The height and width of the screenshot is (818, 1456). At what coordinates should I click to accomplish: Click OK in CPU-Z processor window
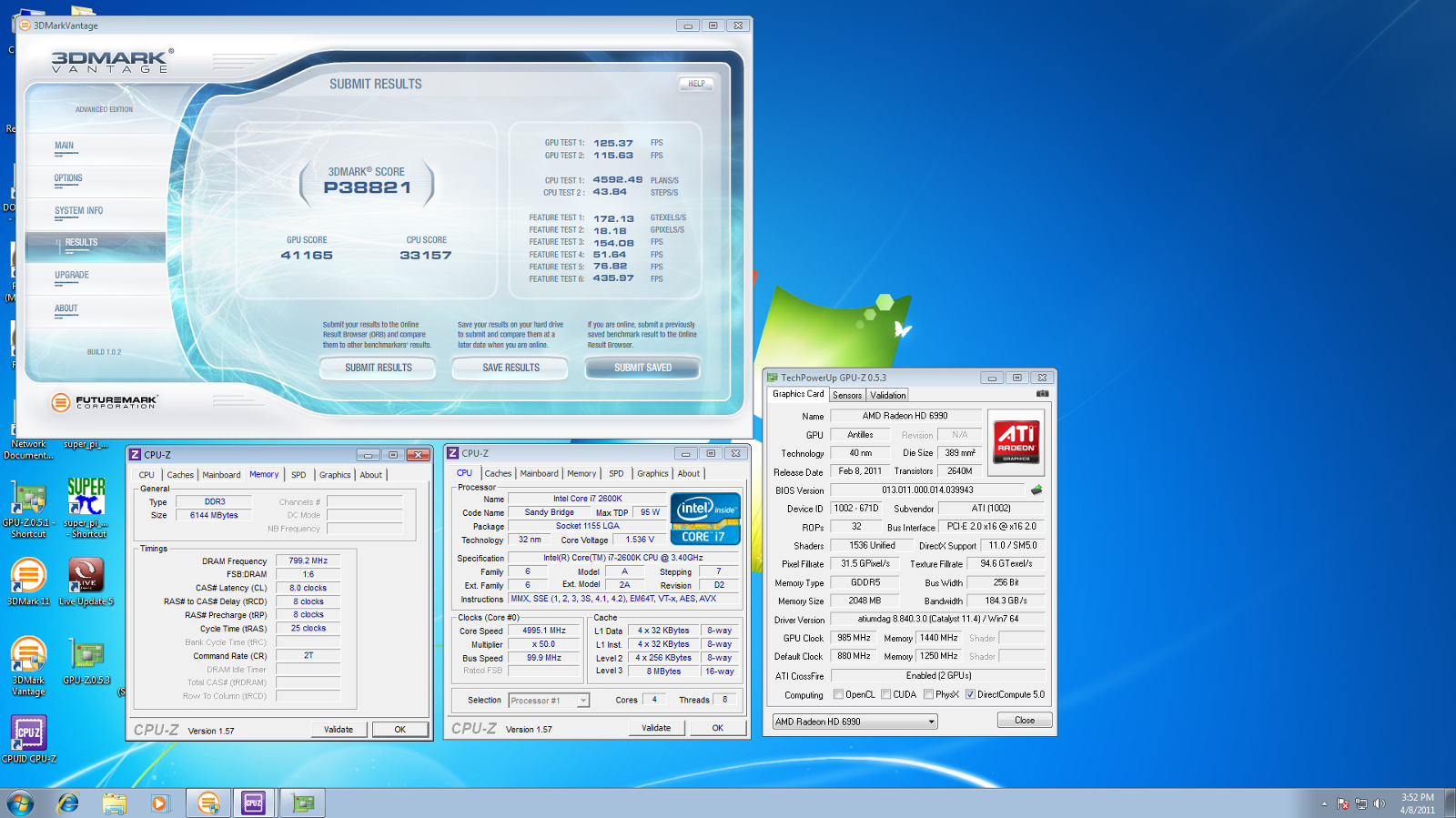[x=717, y=728]
